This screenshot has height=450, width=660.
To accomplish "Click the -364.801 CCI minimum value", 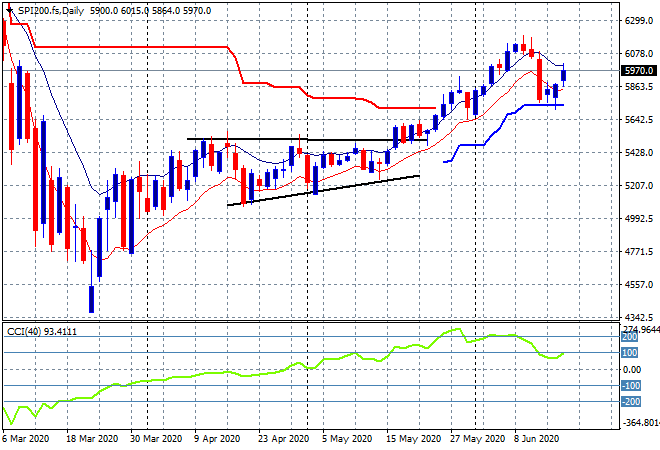I will coord(640,423).
